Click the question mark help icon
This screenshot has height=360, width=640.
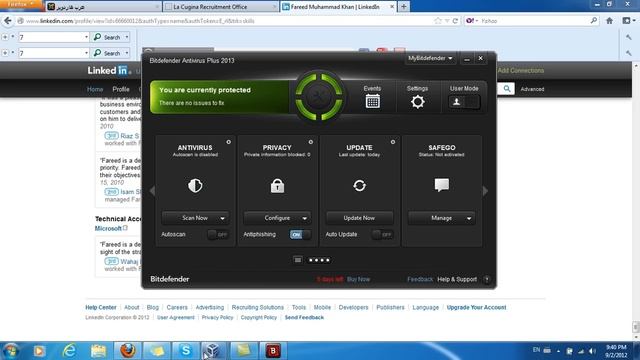(487, 279)
